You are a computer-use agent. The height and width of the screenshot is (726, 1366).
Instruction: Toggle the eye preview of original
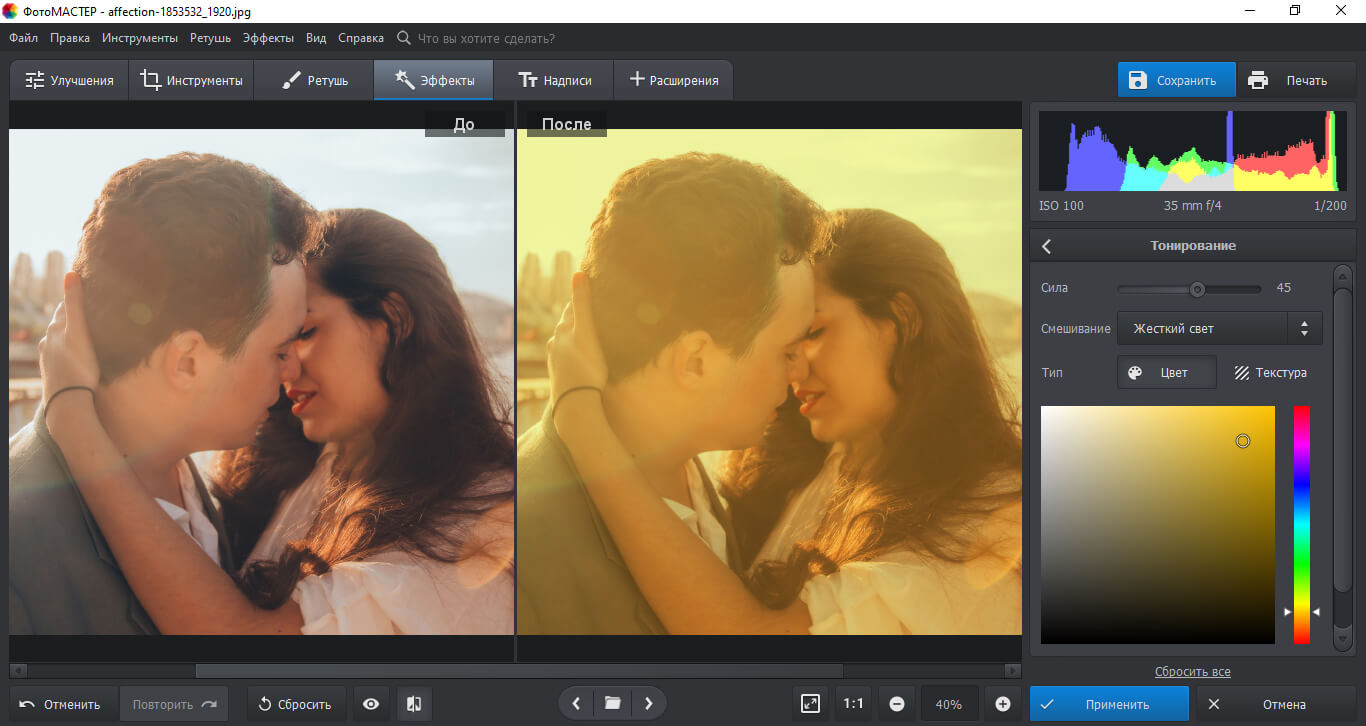point(371,704)
